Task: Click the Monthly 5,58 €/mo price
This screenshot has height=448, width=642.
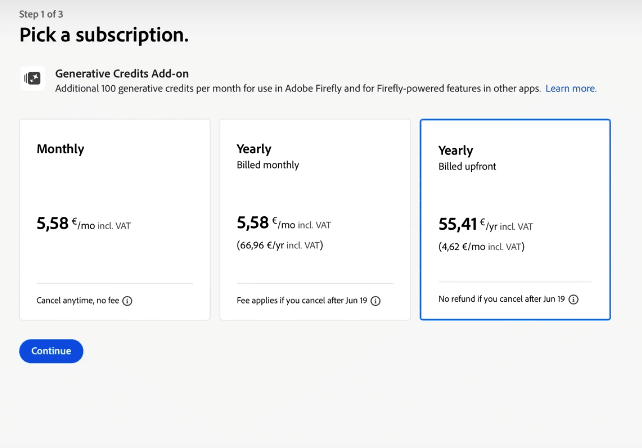Action: (x=84, y=224)
